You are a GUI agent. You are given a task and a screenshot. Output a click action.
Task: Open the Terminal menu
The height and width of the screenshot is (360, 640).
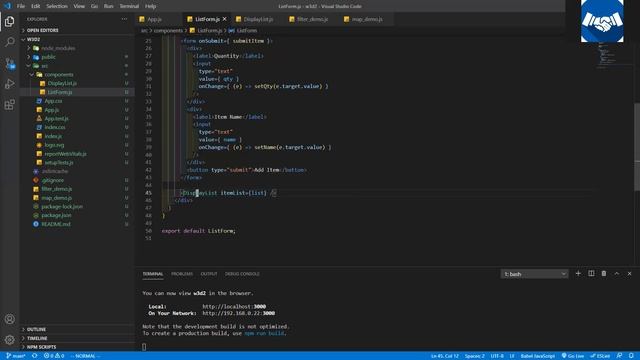coord(129,6)
